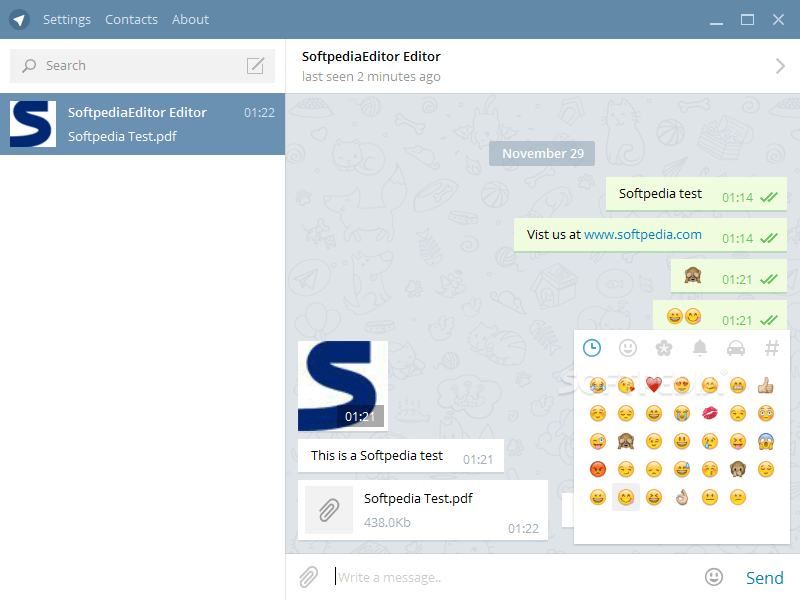Pick the highlighted yum face in emoji panel

coord(626,497)
